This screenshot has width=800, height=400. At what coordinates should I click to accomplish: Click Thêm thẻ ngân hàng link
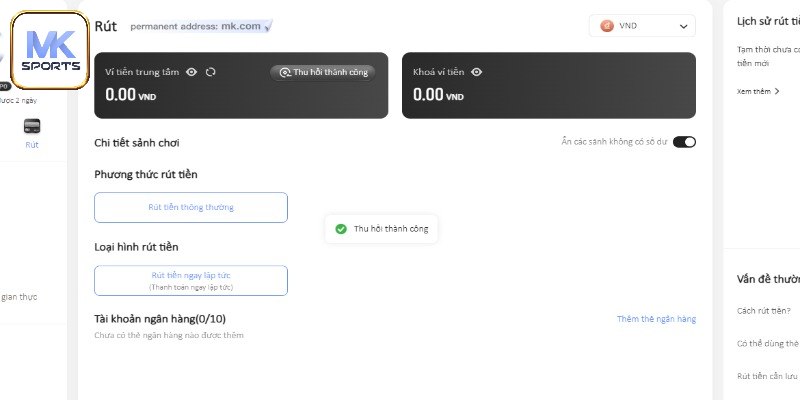point(656,319)
